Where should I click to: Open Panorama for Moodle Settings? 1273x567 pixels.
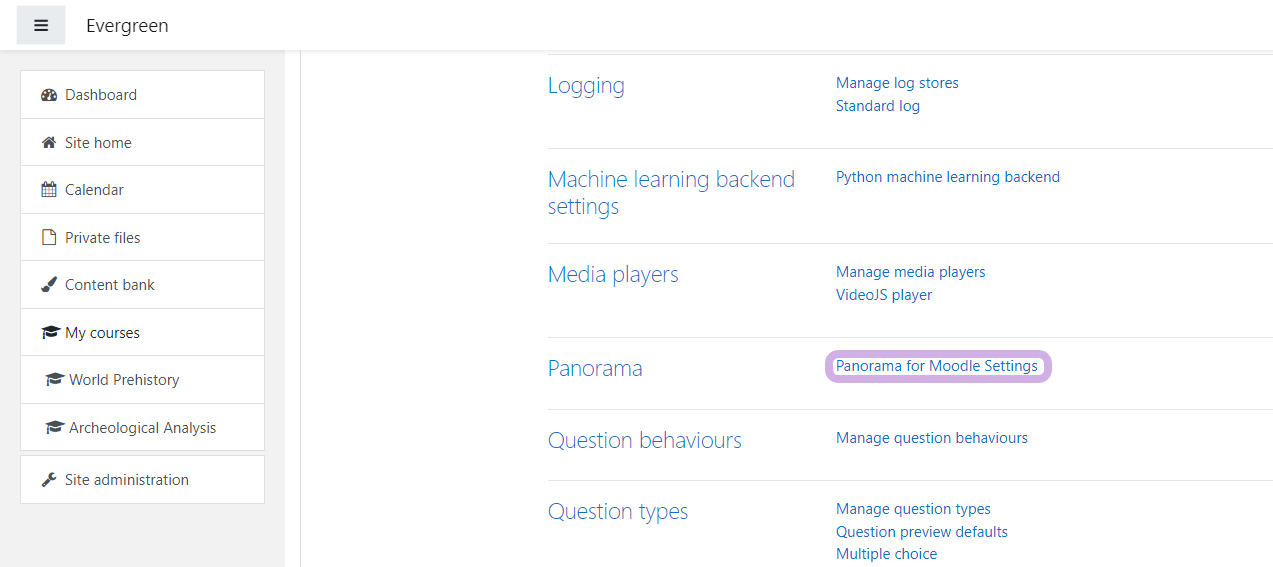click(937, 366)
